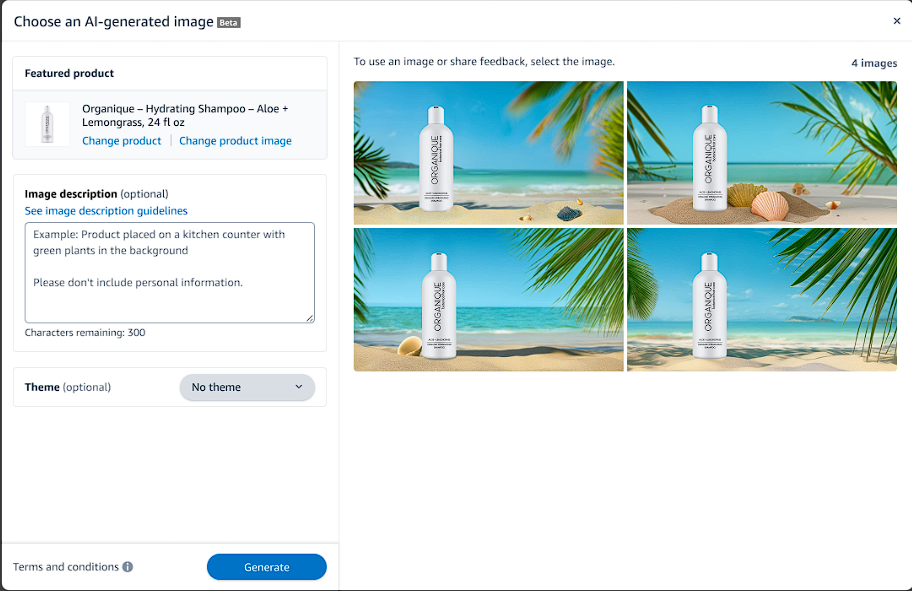Focus the image description text area
912x591 pixels.
(170, 272)
